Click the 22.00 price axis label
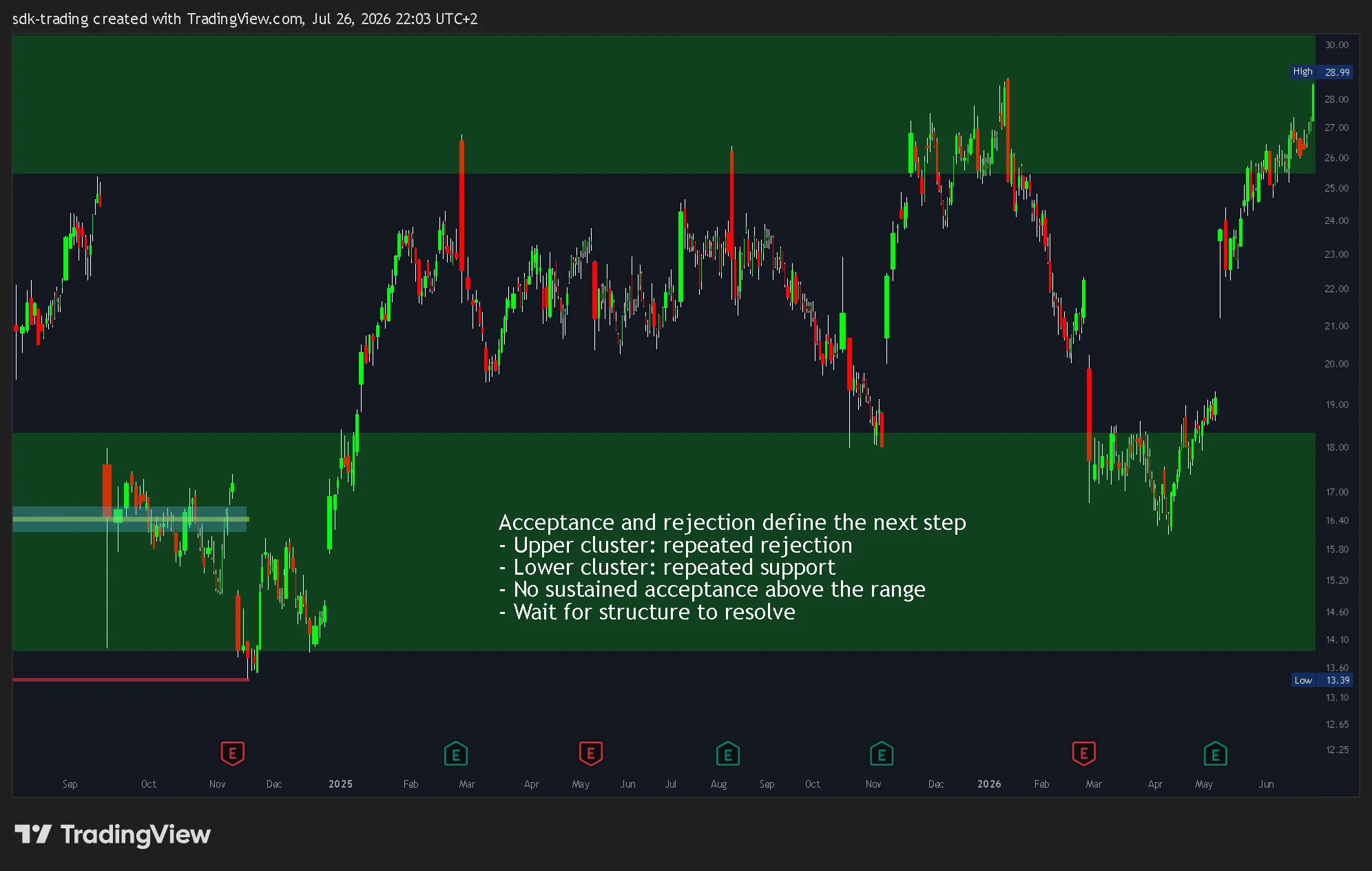Screen dimensions: 1372x871 1337,289
